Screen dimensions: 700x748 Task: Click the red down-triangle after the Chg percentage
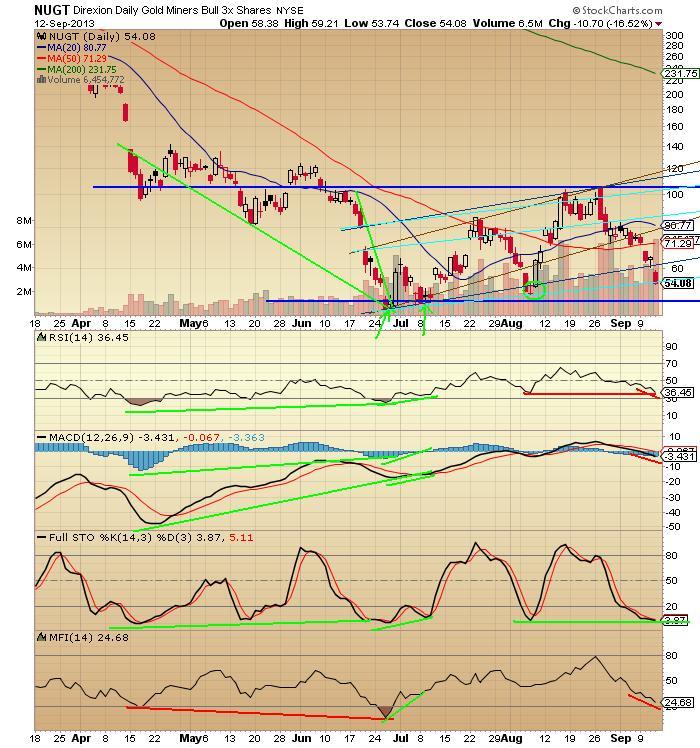[658, 24]
